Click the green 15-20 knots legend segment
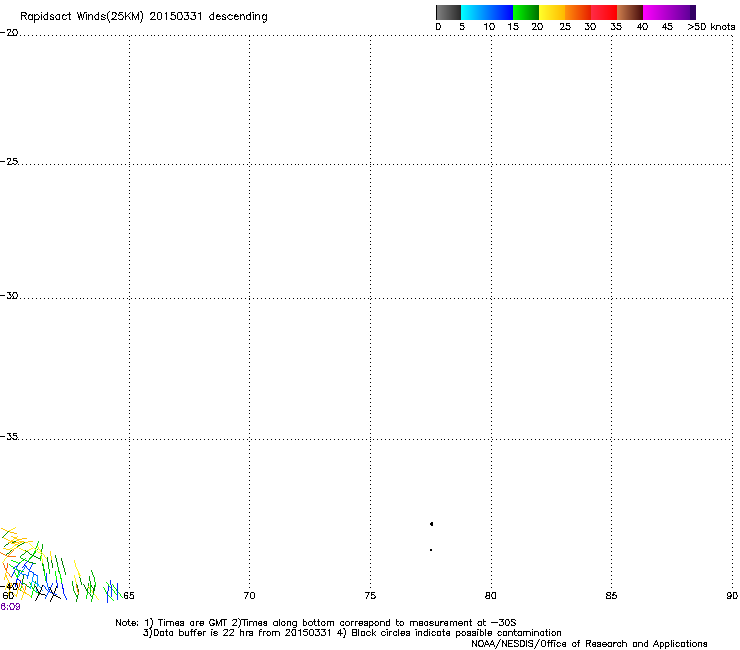 [526, 12]
